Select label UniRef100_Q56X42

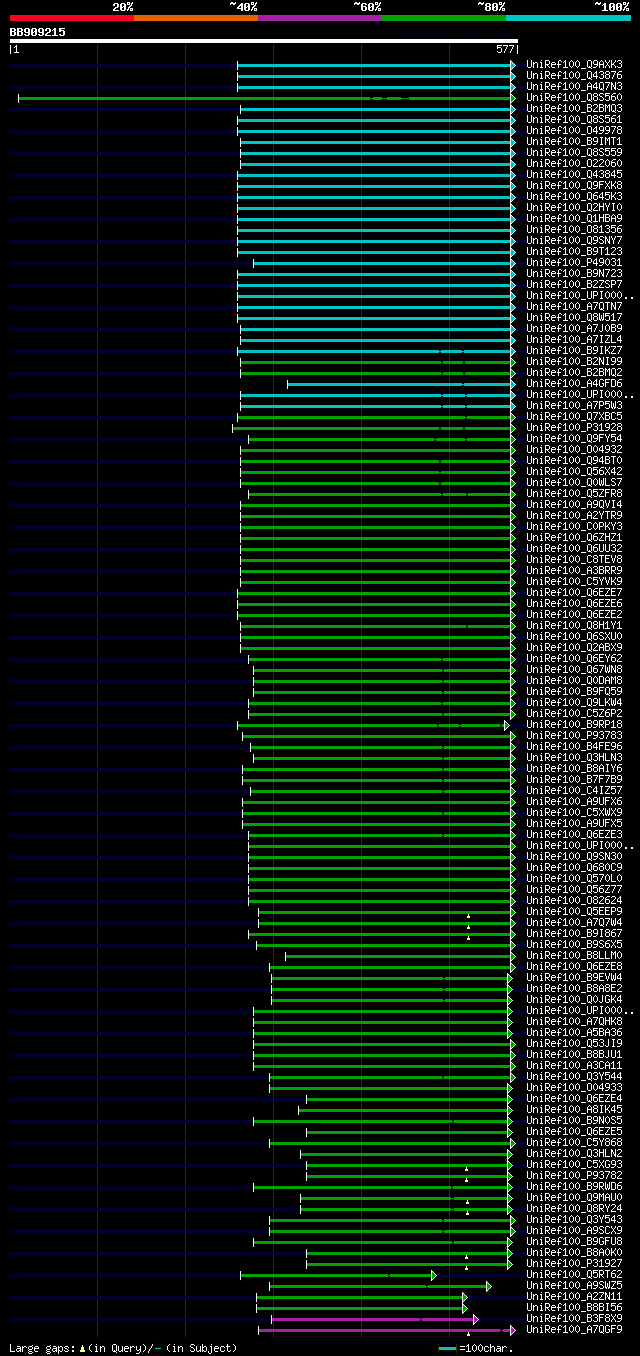point(574,472)
